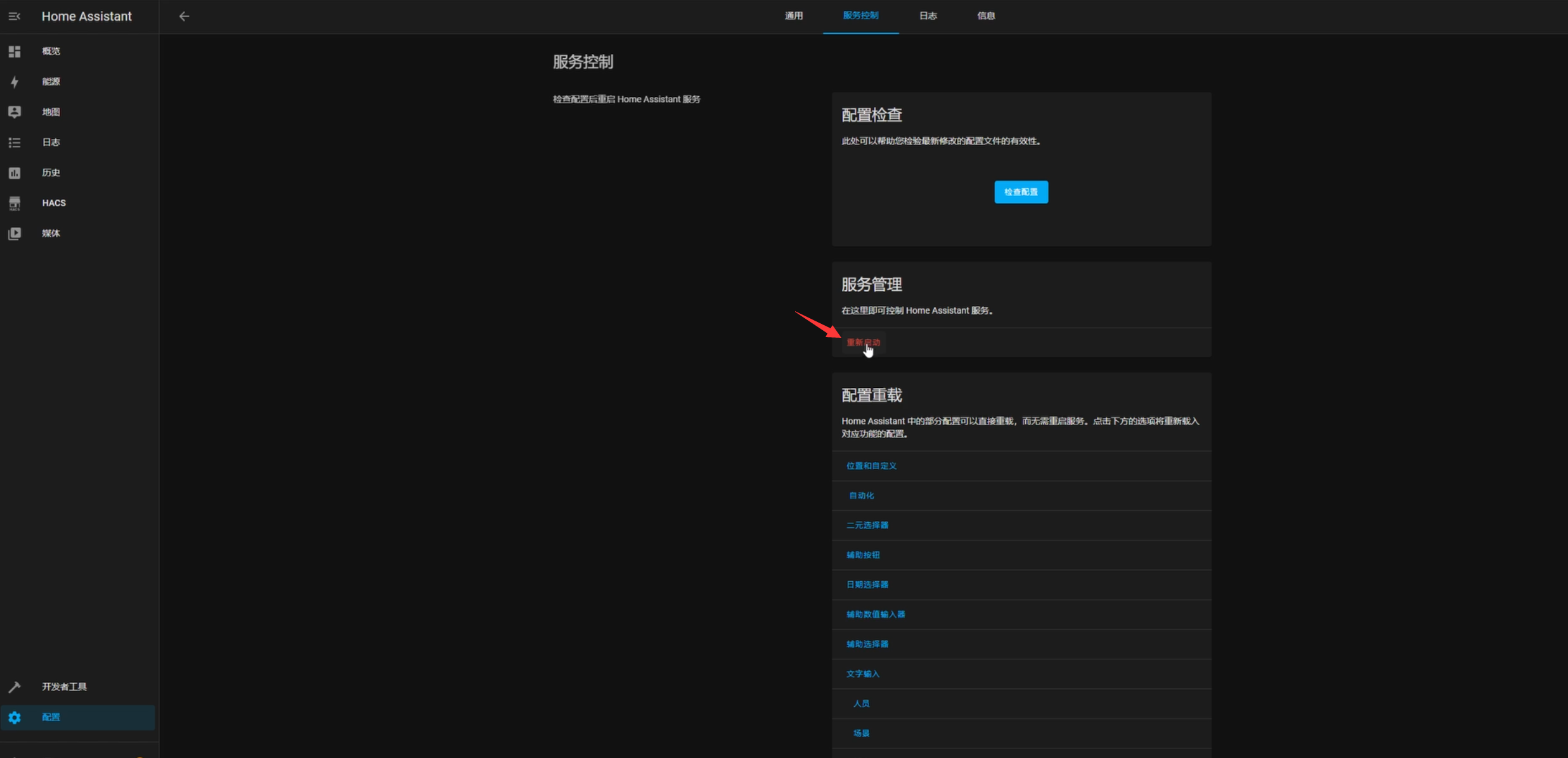Open the 日志 logbook list icon
The height and width of the screenshot is (758, 1568).
14,143
